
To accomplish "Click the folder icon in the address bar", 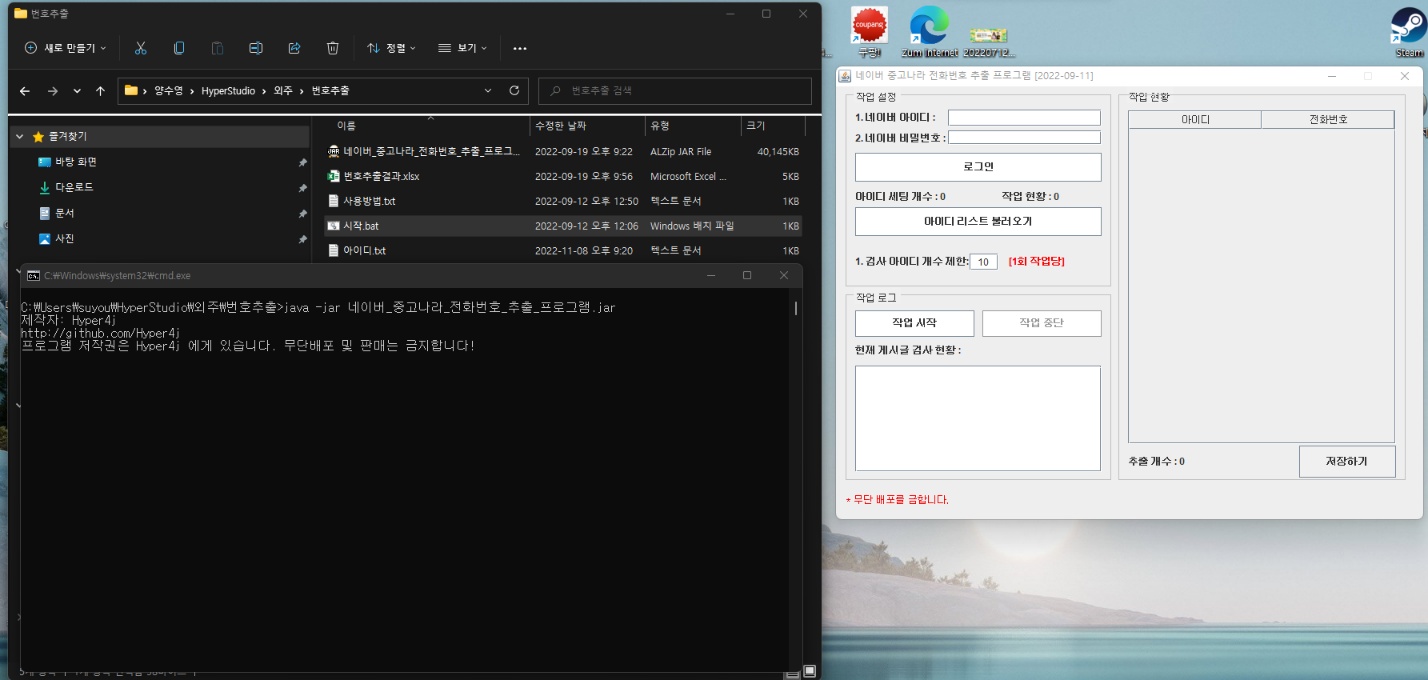I will [131, 91].
